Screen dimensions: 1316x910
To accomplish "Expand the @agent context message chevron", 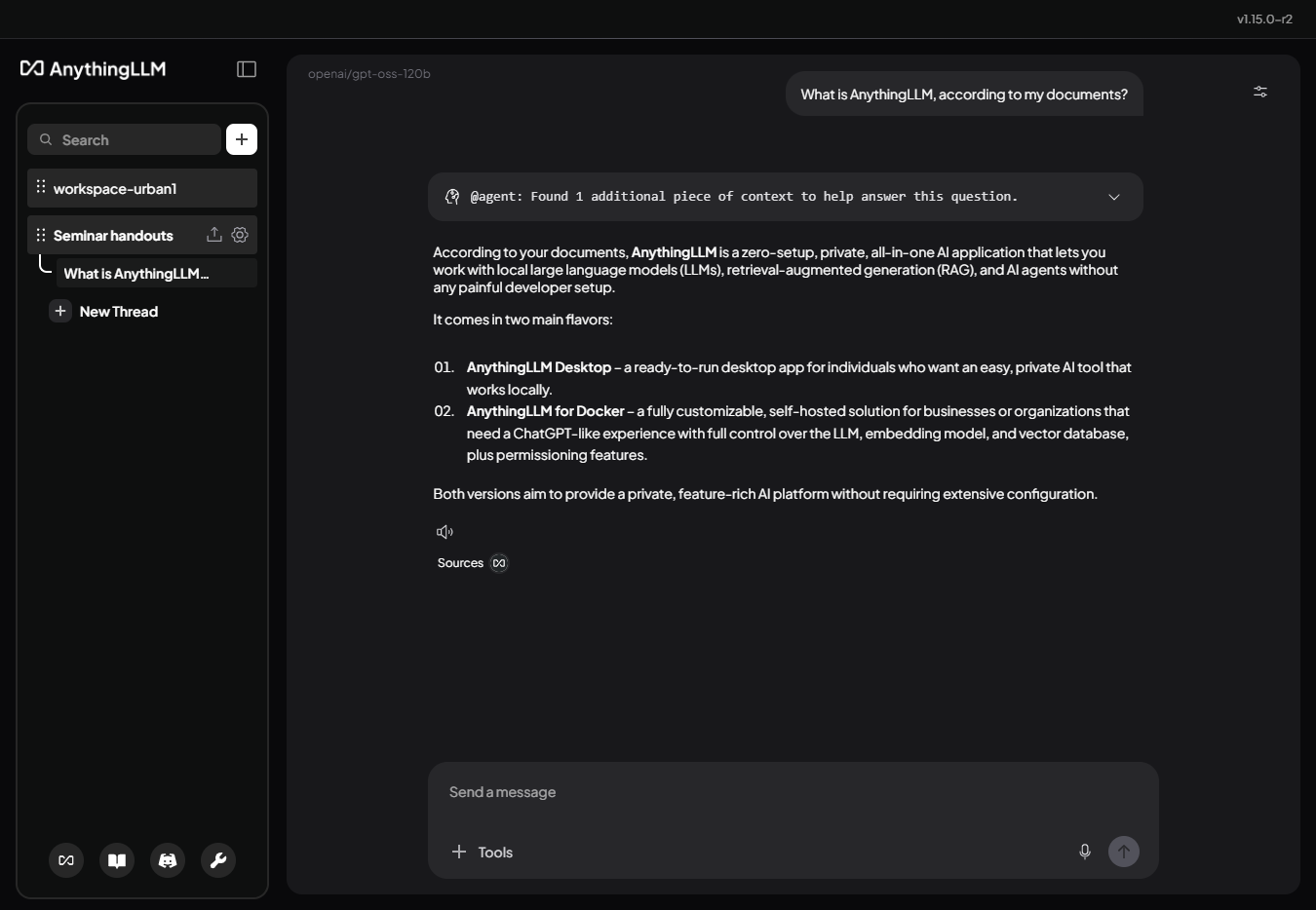I will click(x=1114, y=197).
